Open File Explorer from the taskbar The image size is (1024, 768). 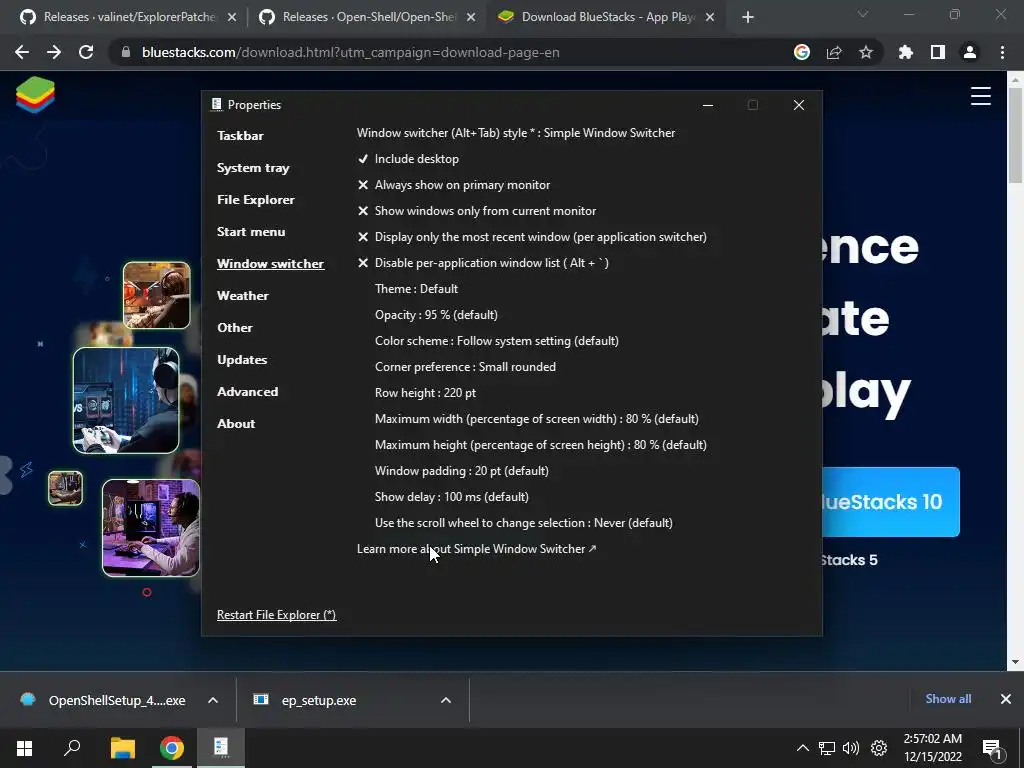[122, 748]
